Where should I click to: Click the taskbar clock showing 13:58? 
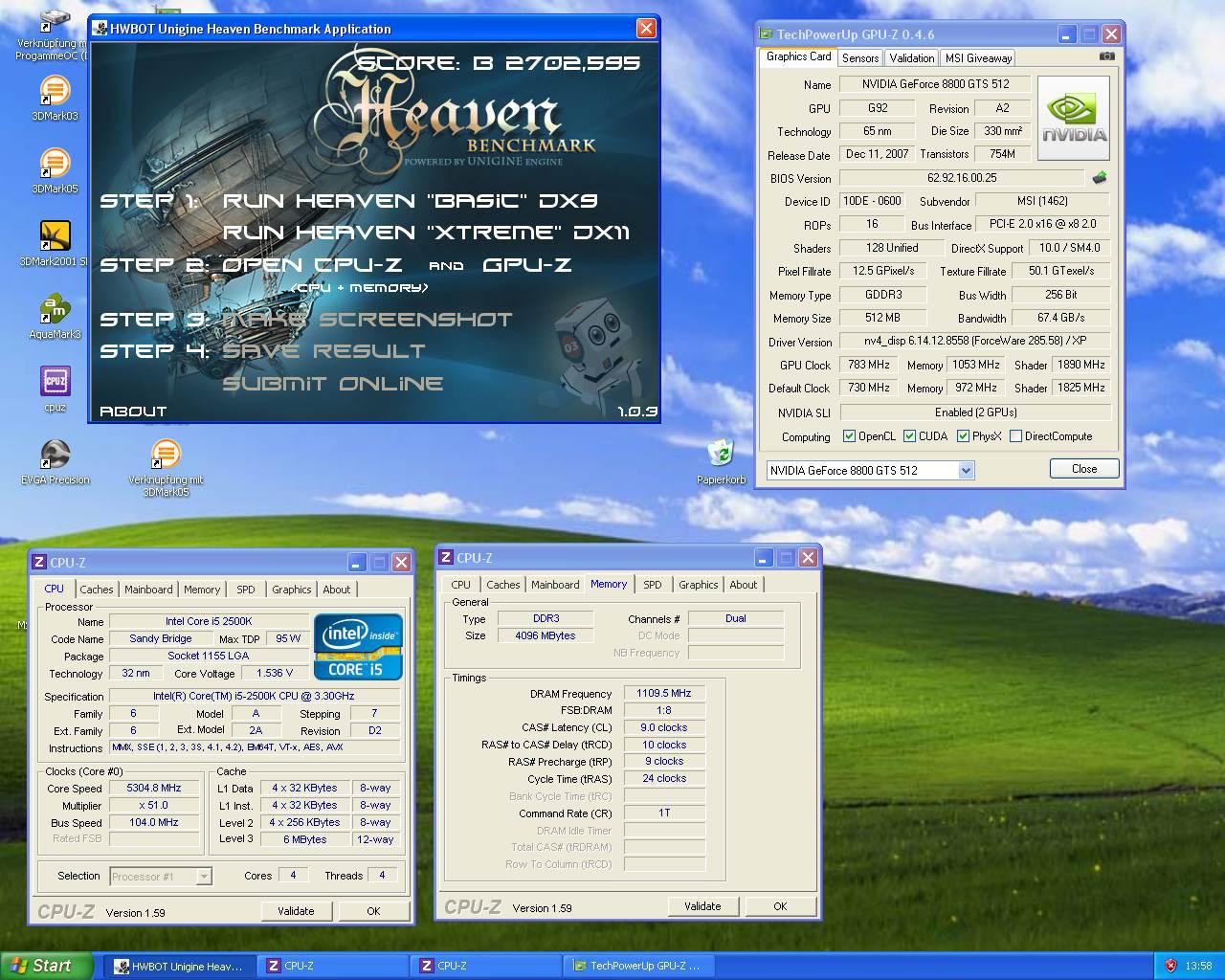point(1198,967)
